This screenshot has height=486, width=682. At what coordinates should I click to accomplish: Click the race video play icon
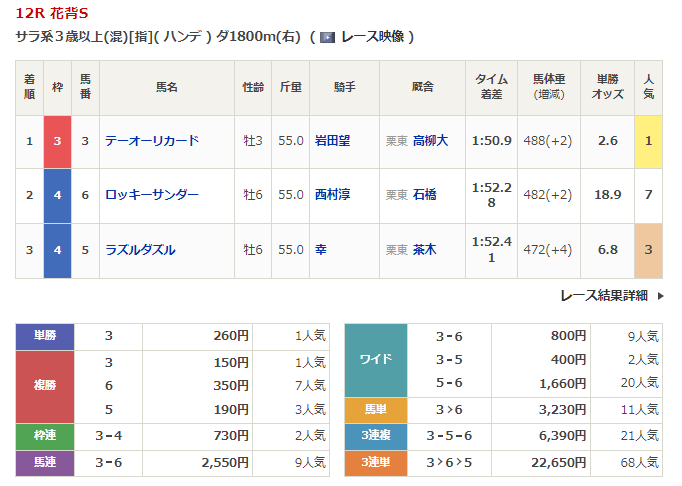coord(327,37)
